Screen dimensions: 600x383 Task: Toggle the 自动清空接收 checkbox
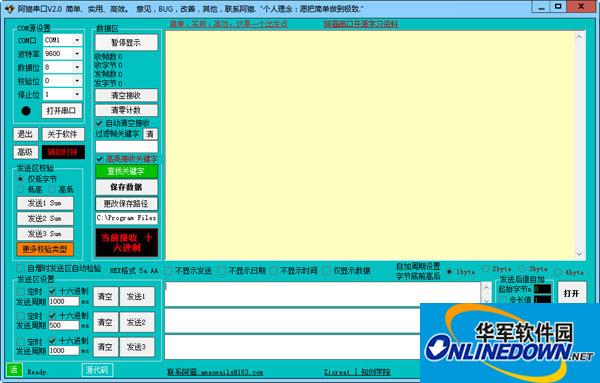[x=99, y=123]
